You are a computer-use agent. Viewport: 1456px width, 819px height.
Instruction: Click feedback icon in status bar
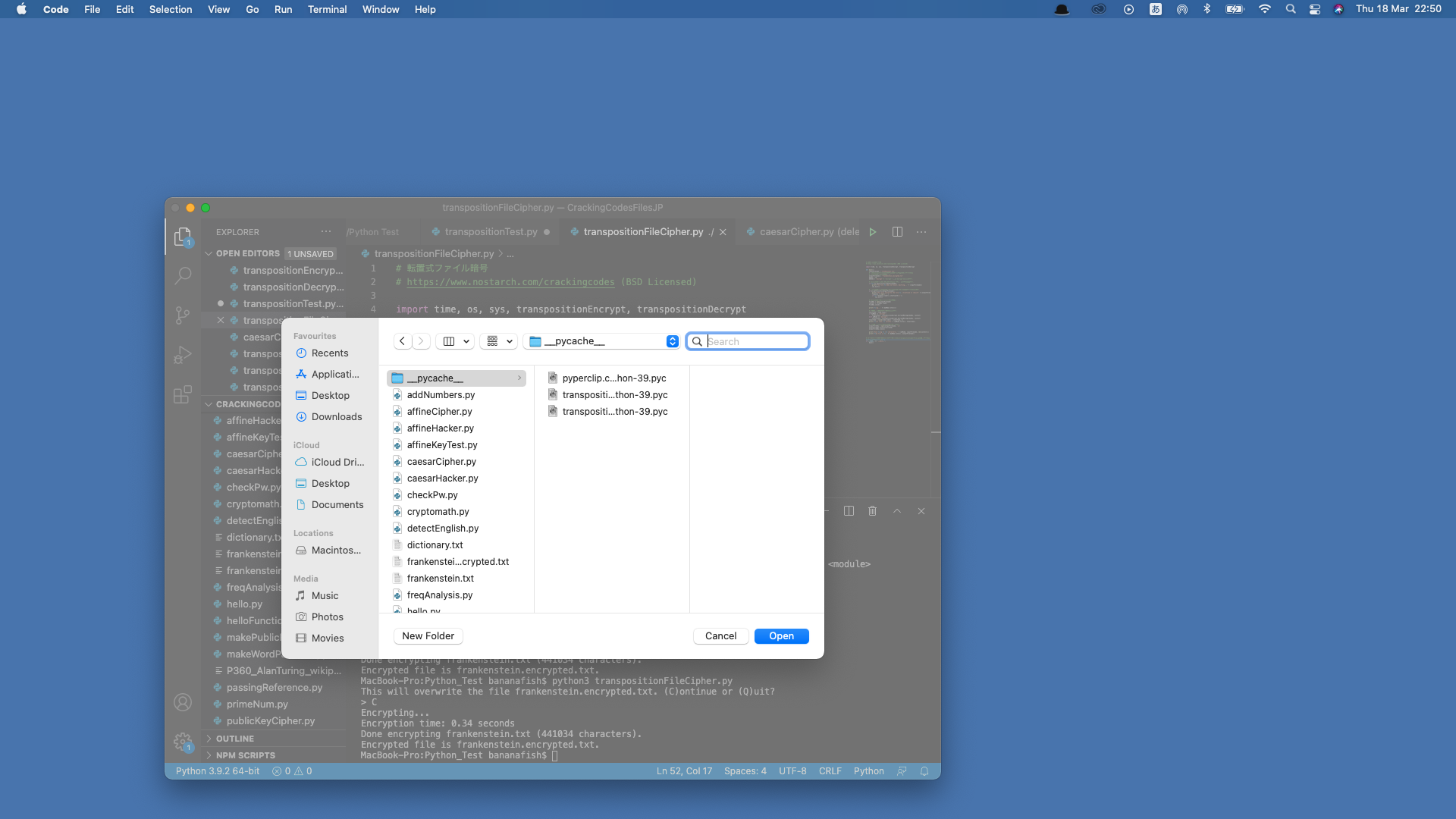point(902,771)
